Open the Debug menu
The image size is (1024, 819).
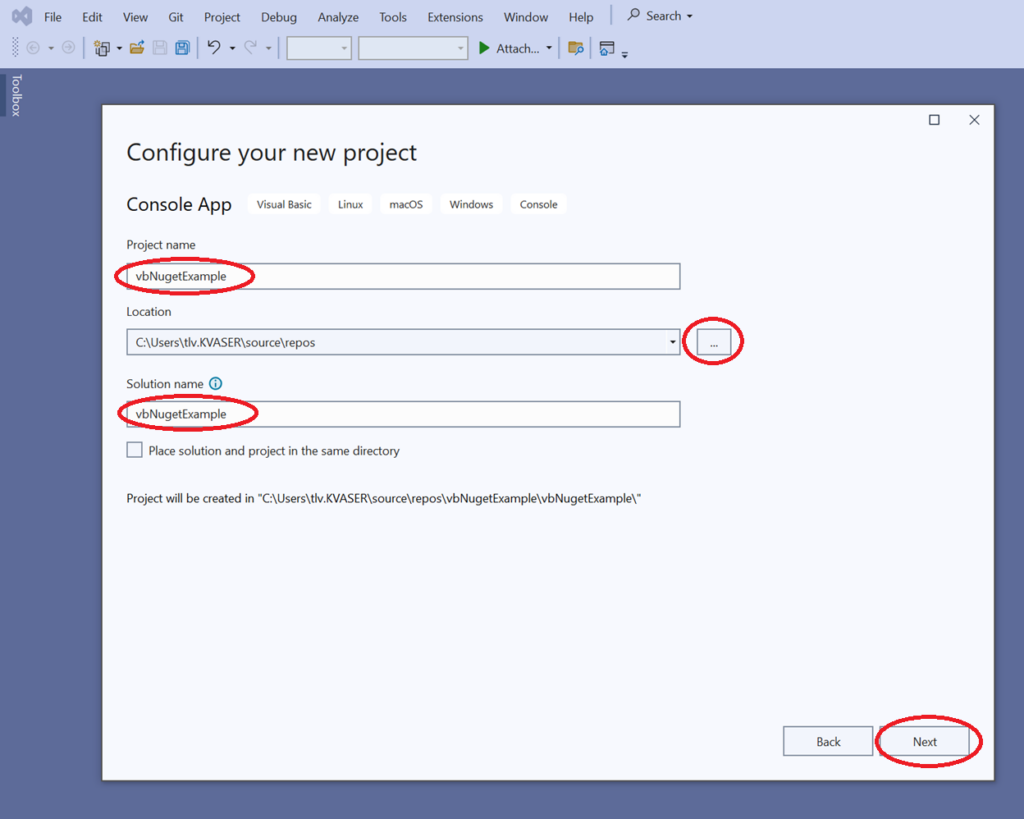click(278, 16)
